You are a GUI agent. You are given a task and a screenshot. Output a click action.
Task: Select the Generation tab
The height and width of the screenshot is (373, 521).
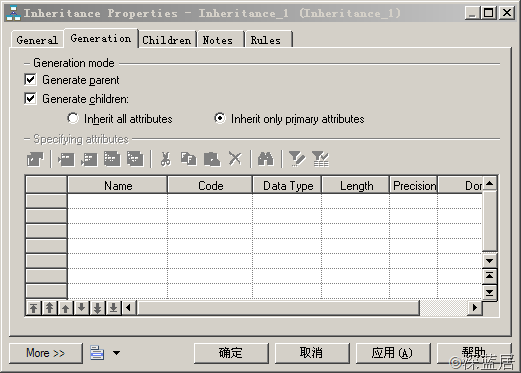(101, 38)
